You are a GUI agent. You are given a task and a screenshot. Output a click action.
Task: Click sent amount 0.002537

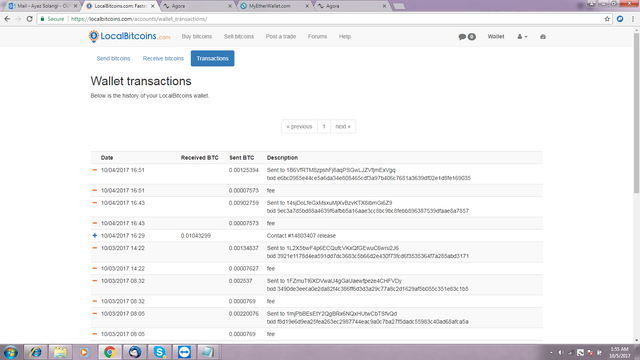tap(240, 281)
